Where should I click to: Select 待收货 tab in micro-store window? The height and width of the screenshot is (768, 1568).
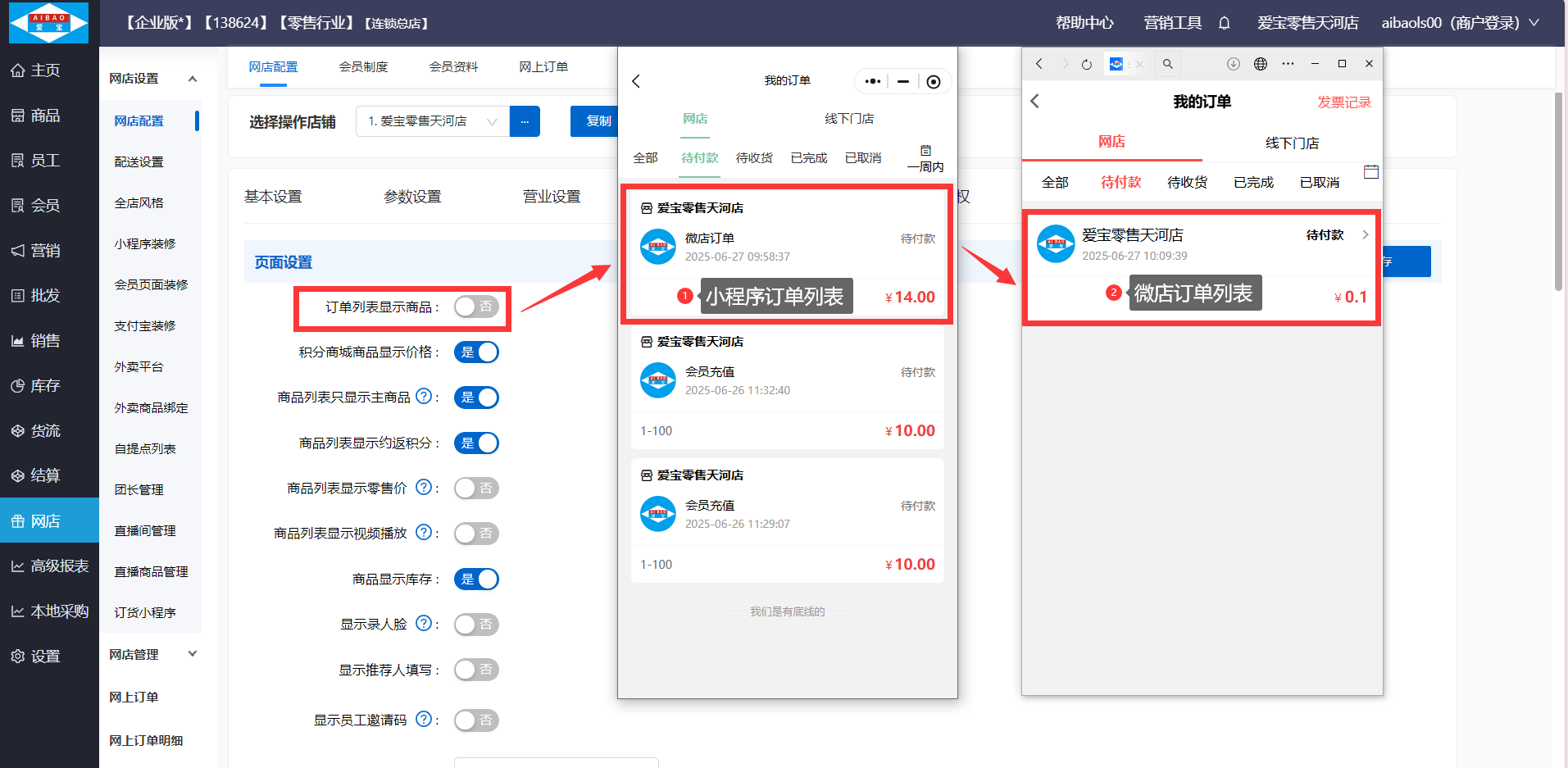click(1187, 182)
